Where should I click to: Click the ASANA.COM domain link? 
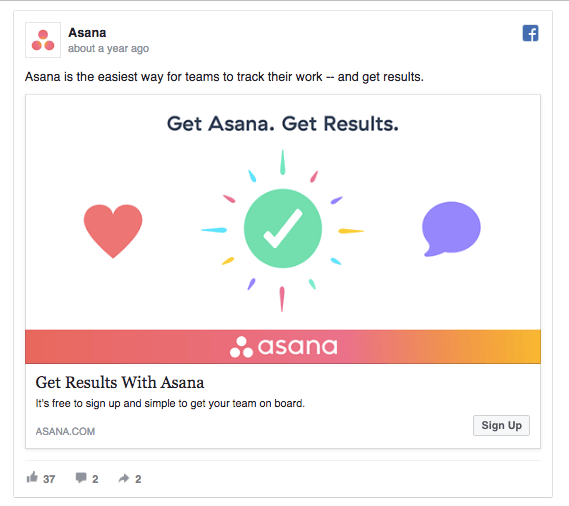point(65,431)
